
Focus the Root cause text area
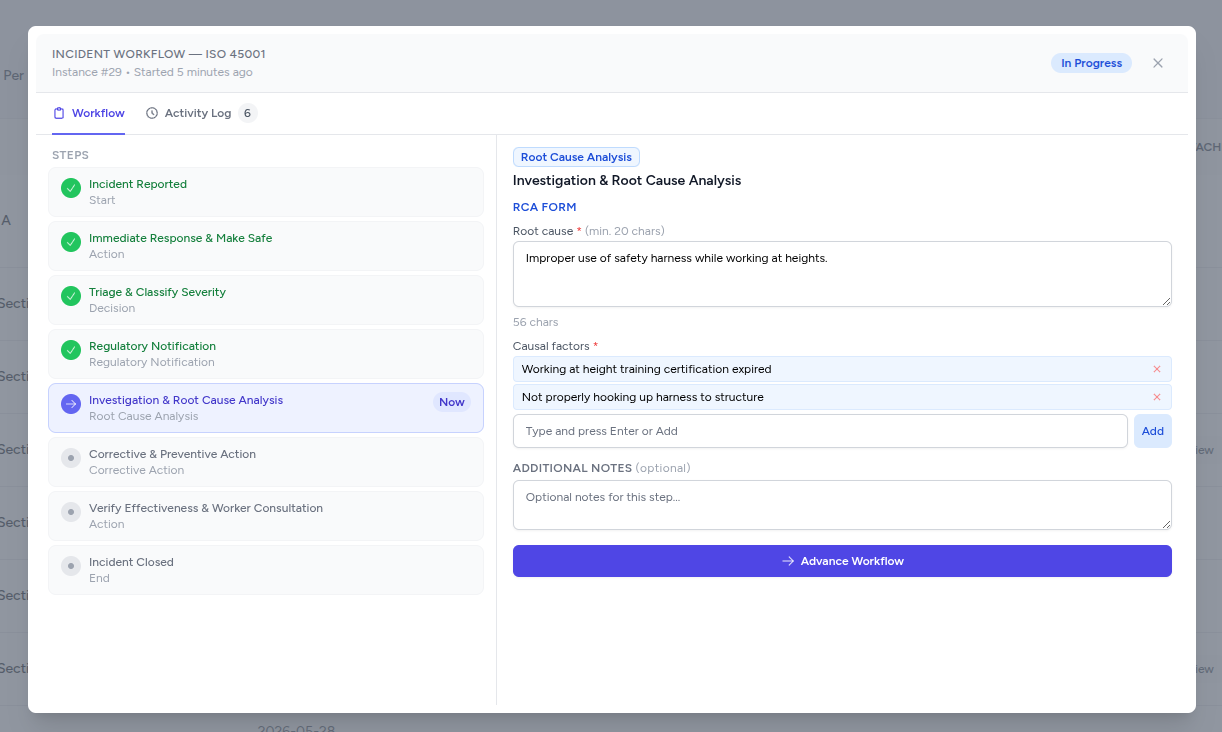(842, 274)
